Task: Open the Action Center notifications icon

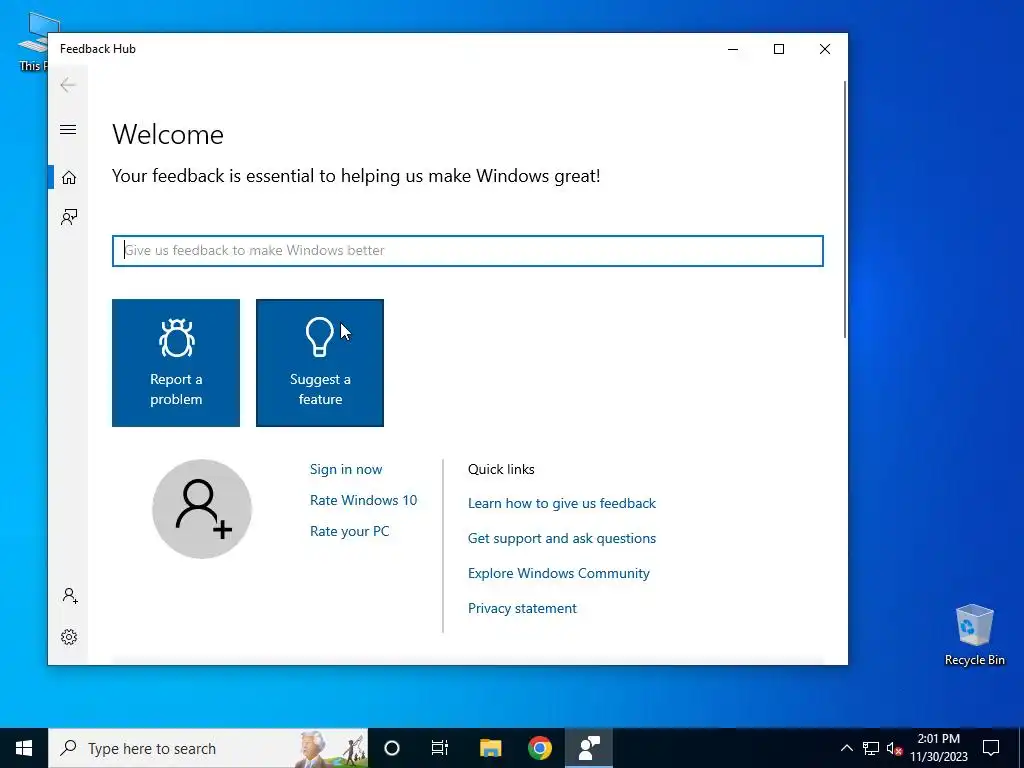Action: click(991, 748)
